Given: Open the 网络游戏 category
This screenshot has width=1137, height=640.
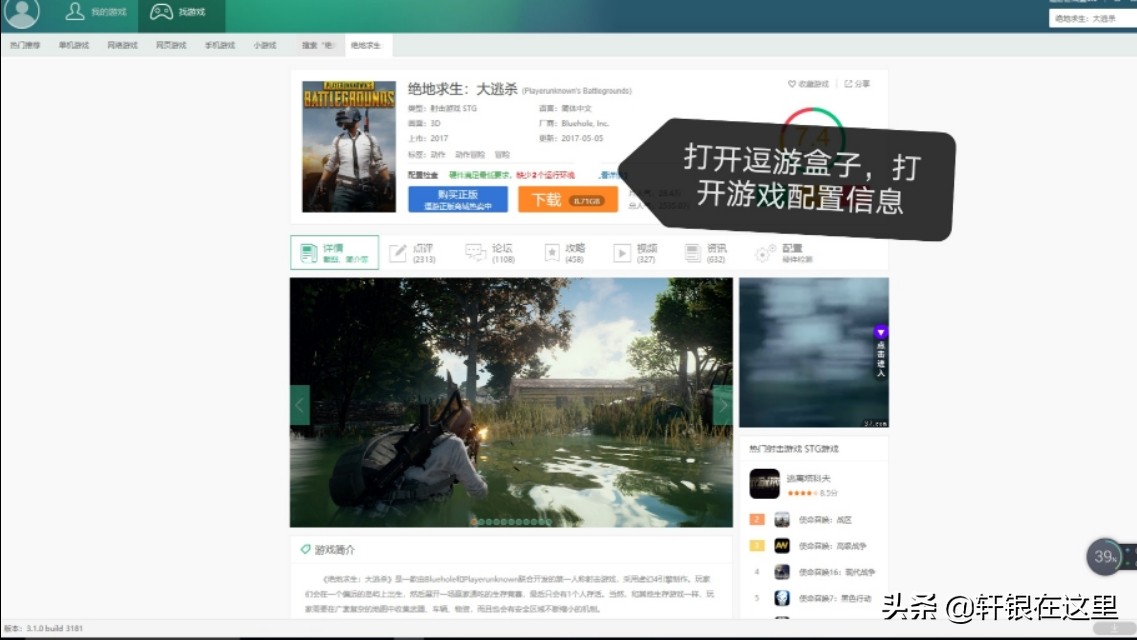Looking at the screenshot, I should (123, 45).
